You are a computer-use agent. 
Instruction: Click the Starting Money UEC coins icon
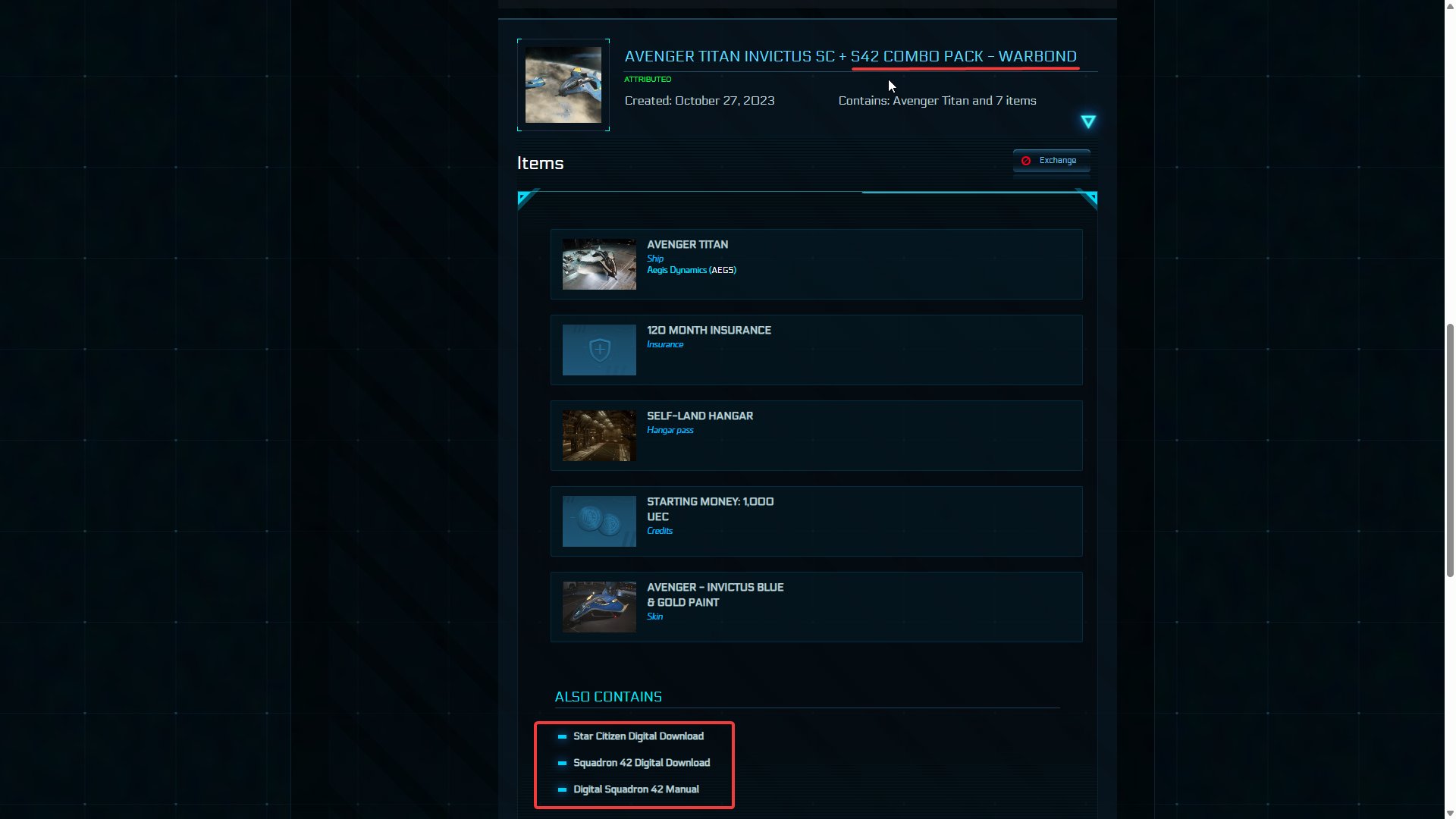599,521
